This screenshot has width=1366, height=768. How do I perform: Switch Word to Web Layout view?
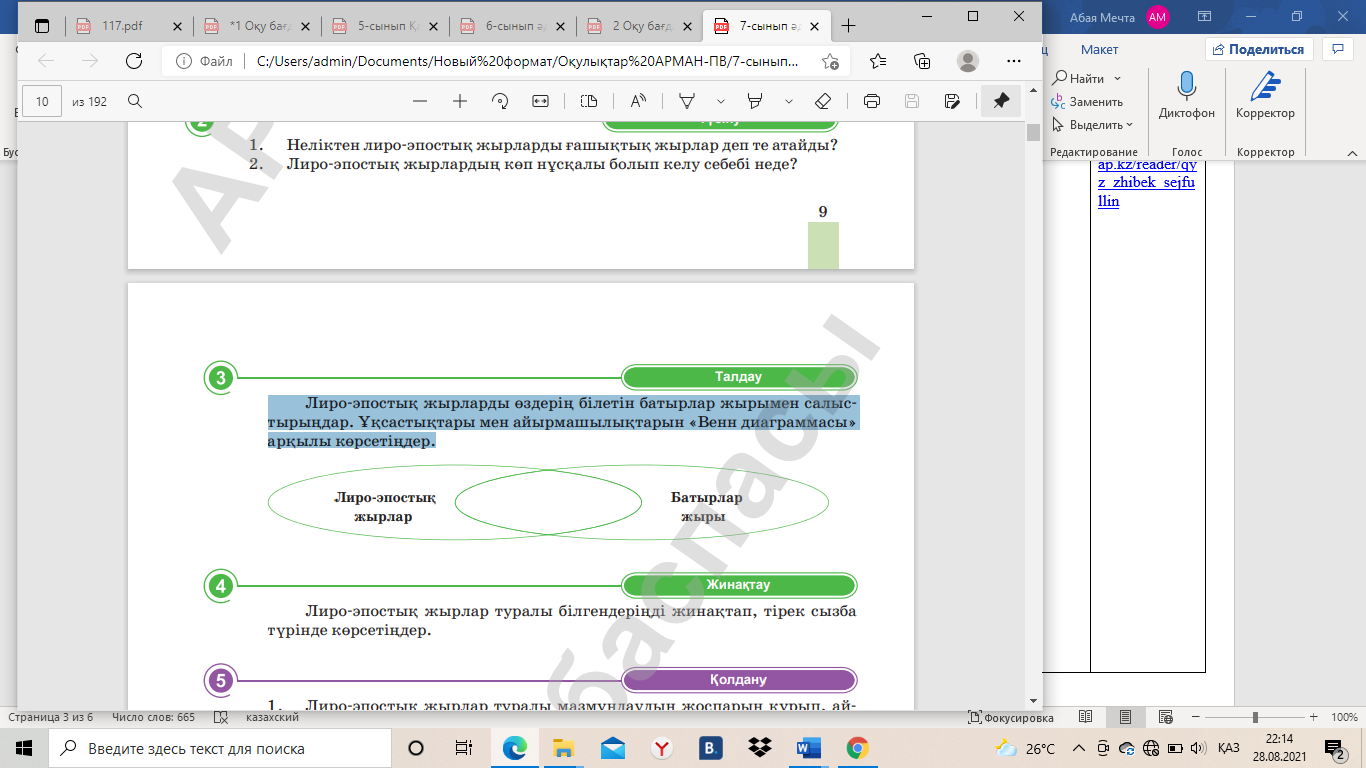pyautogui.click(x=1165, y=717)
